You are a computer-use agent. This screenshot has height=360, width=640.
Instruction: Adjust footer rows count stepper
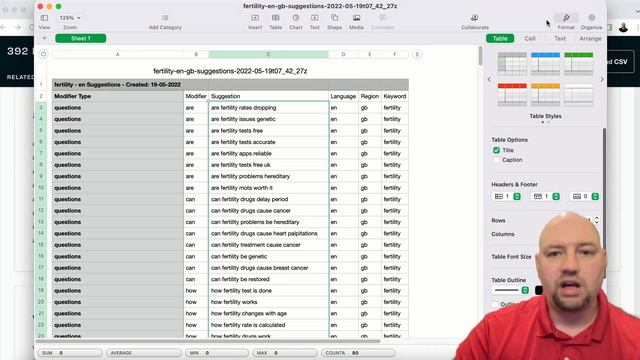click(x=595, y=196)
